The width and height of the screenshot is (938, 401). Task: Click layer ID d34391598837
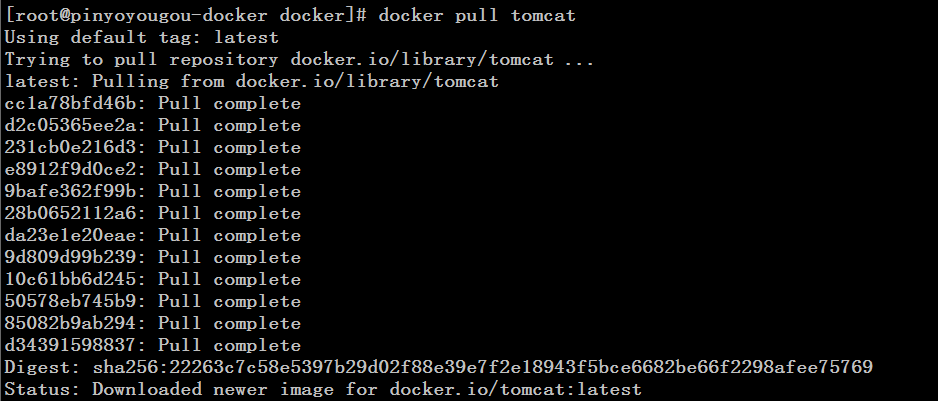coord(71,345)
